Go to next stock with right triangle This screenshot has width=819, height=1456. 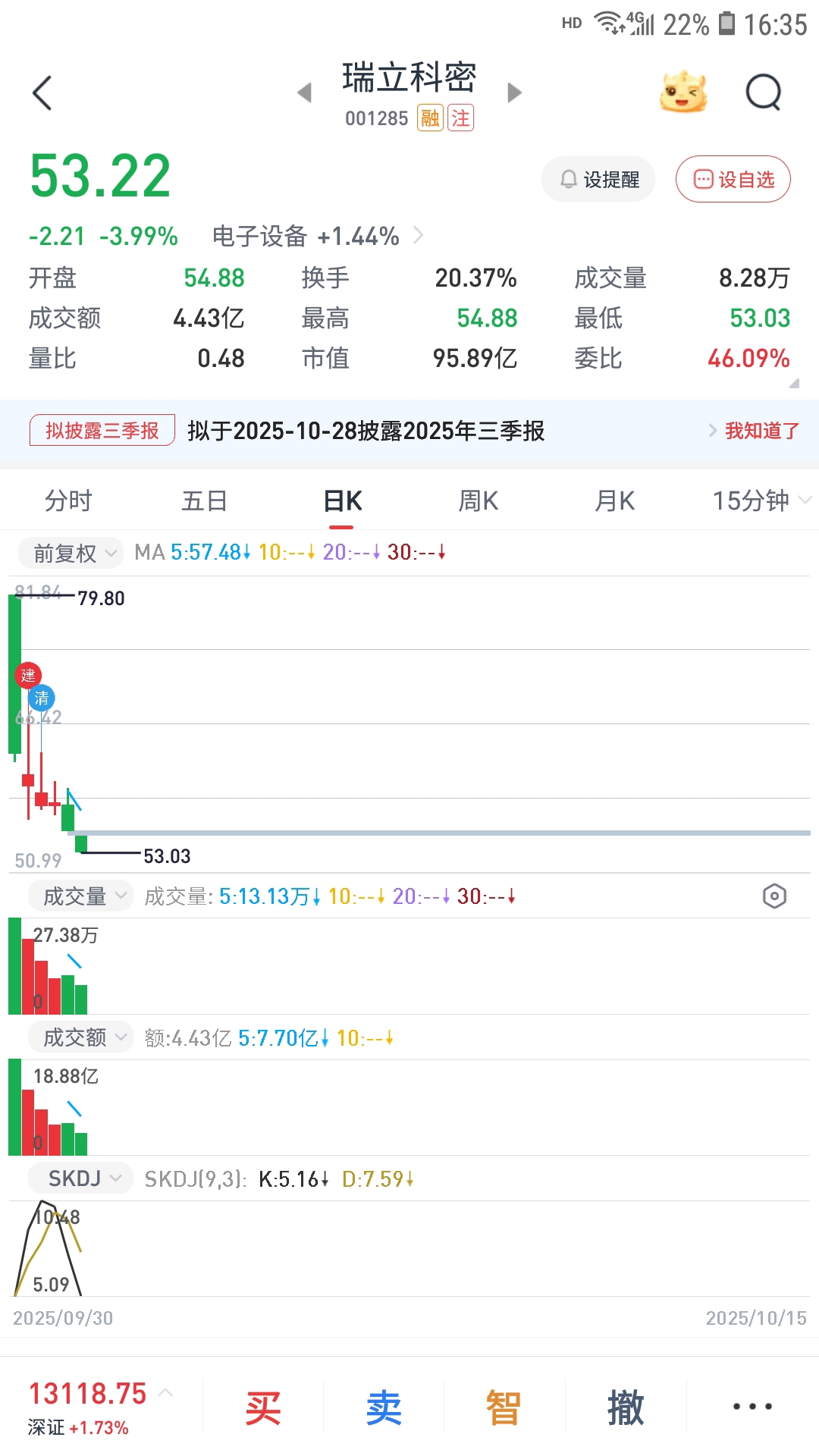click(x=515, y=93)
